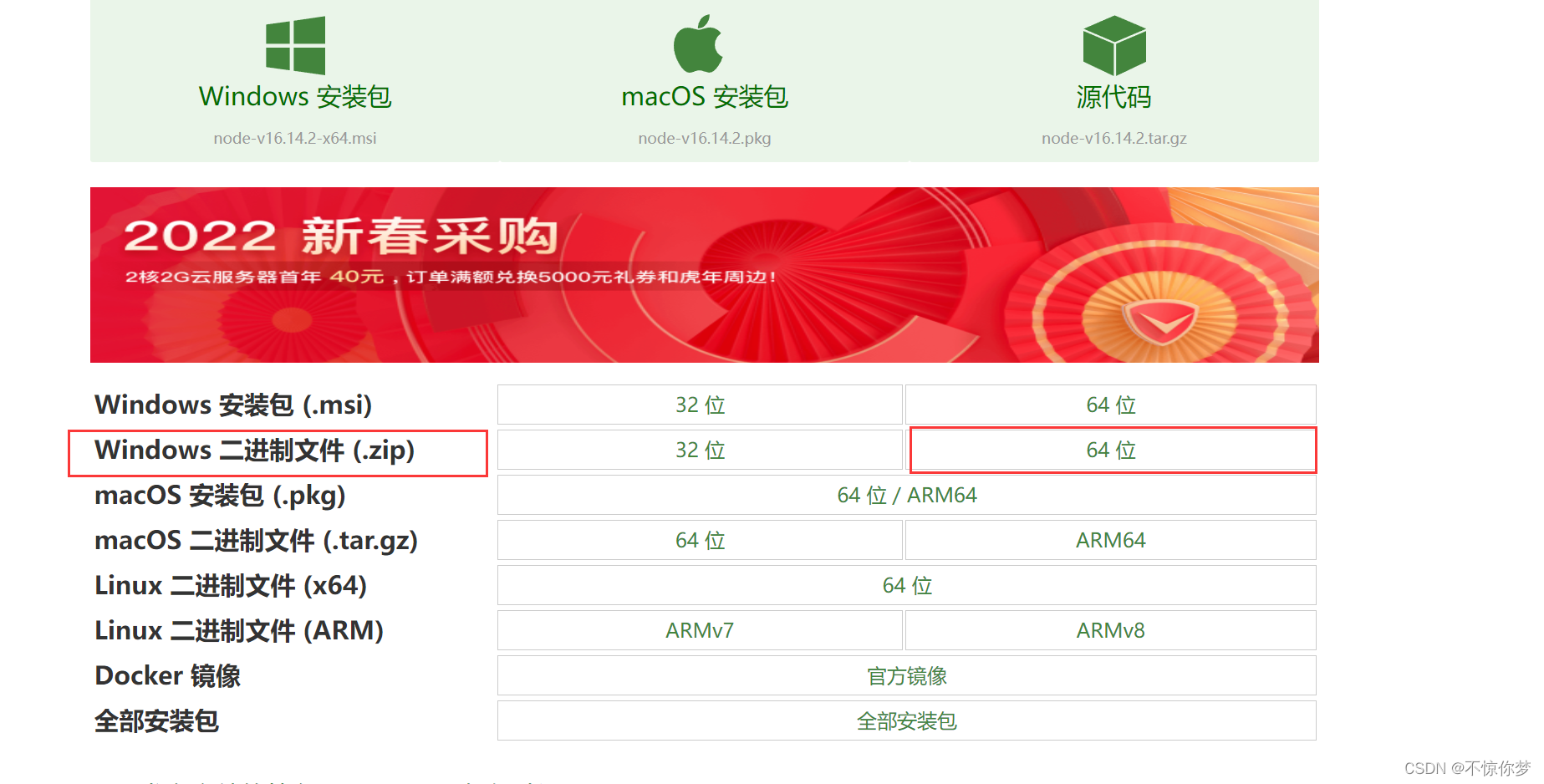Screen dimensions: 1544x784
Task: Open the Windows 安装包 heading link
Action: click(295, 96)
